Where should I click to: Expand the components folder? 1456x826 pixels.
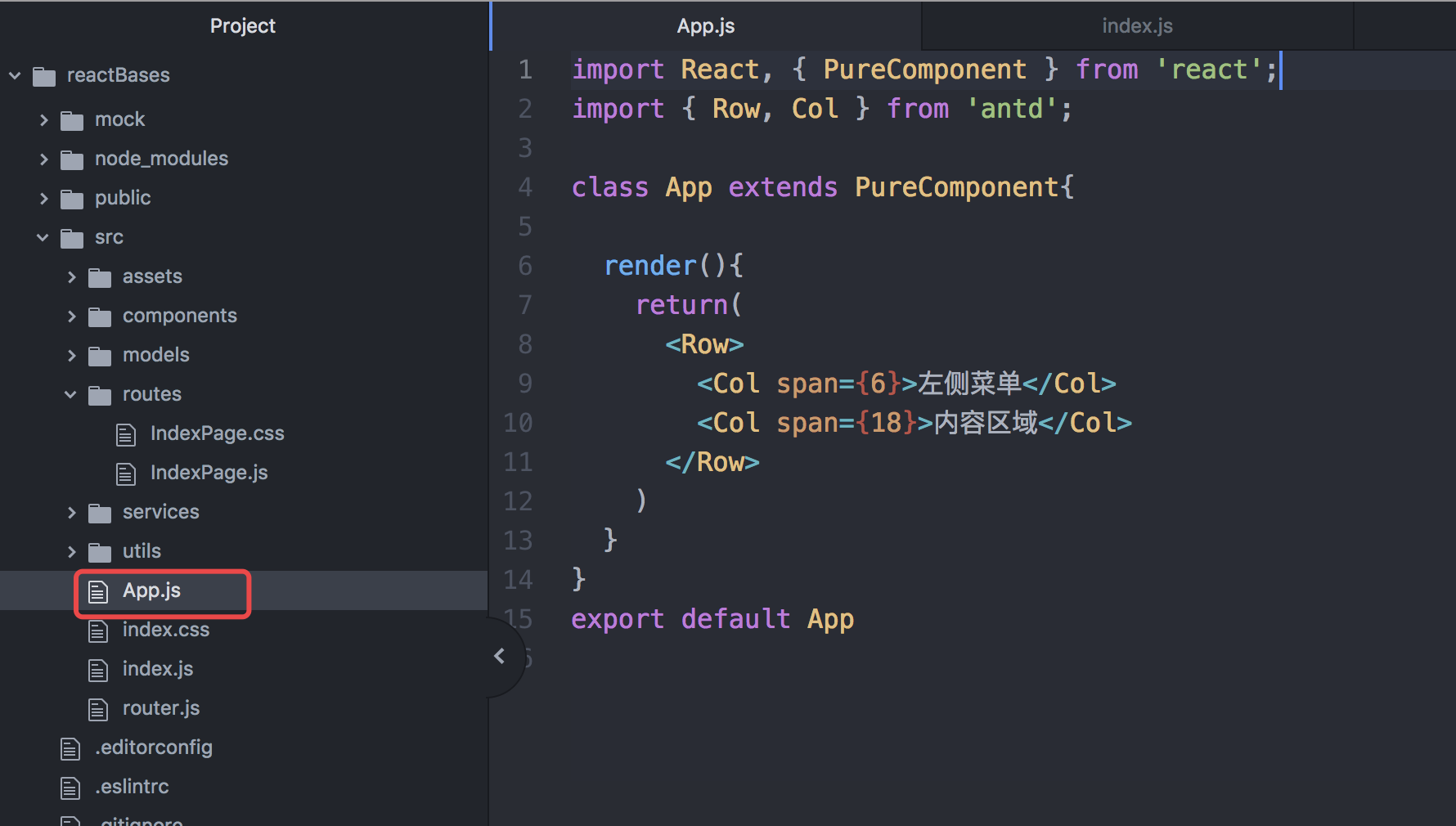70,316
